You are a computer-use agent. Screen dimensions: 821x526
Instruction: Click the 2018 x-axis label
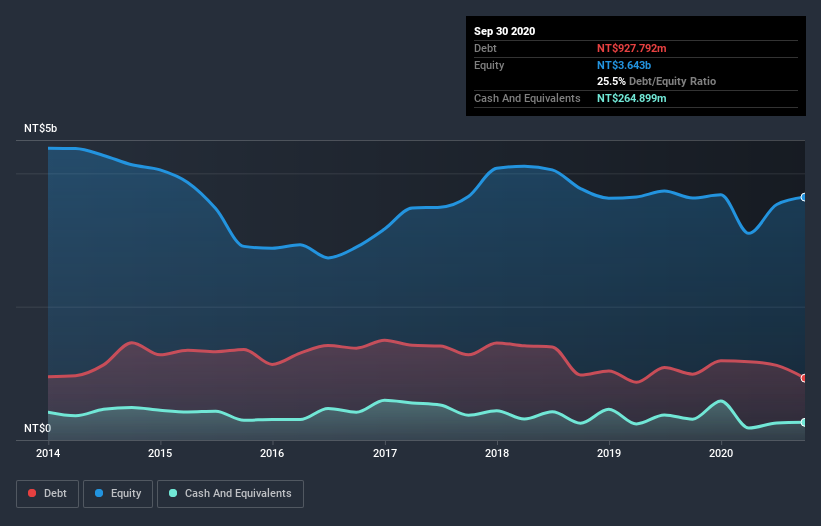point(497,453)
